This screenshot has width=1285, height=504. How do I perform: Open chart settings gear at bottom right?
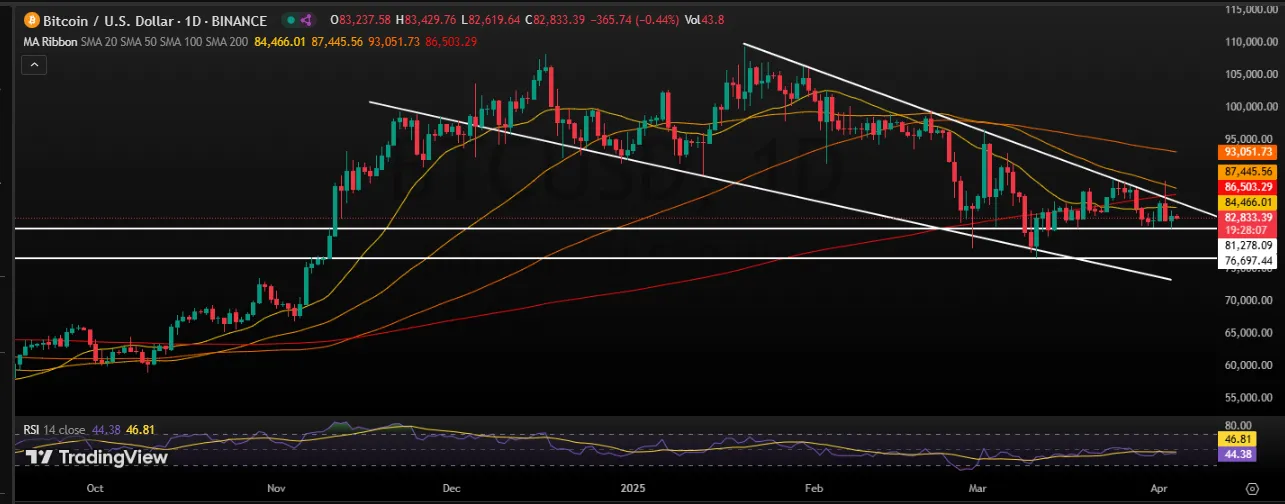pos(1251,489)
